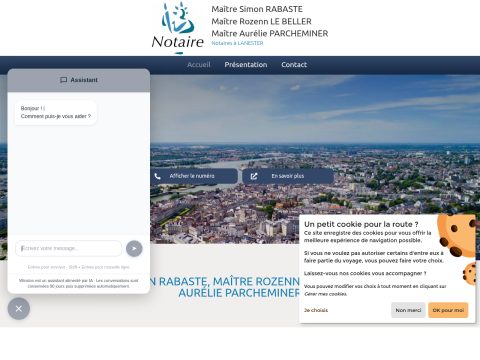The height and width of the screenshot is (360, 480).
Task: Click the Notaire logo
Action: pyautogui.click(x=177, y=28)
